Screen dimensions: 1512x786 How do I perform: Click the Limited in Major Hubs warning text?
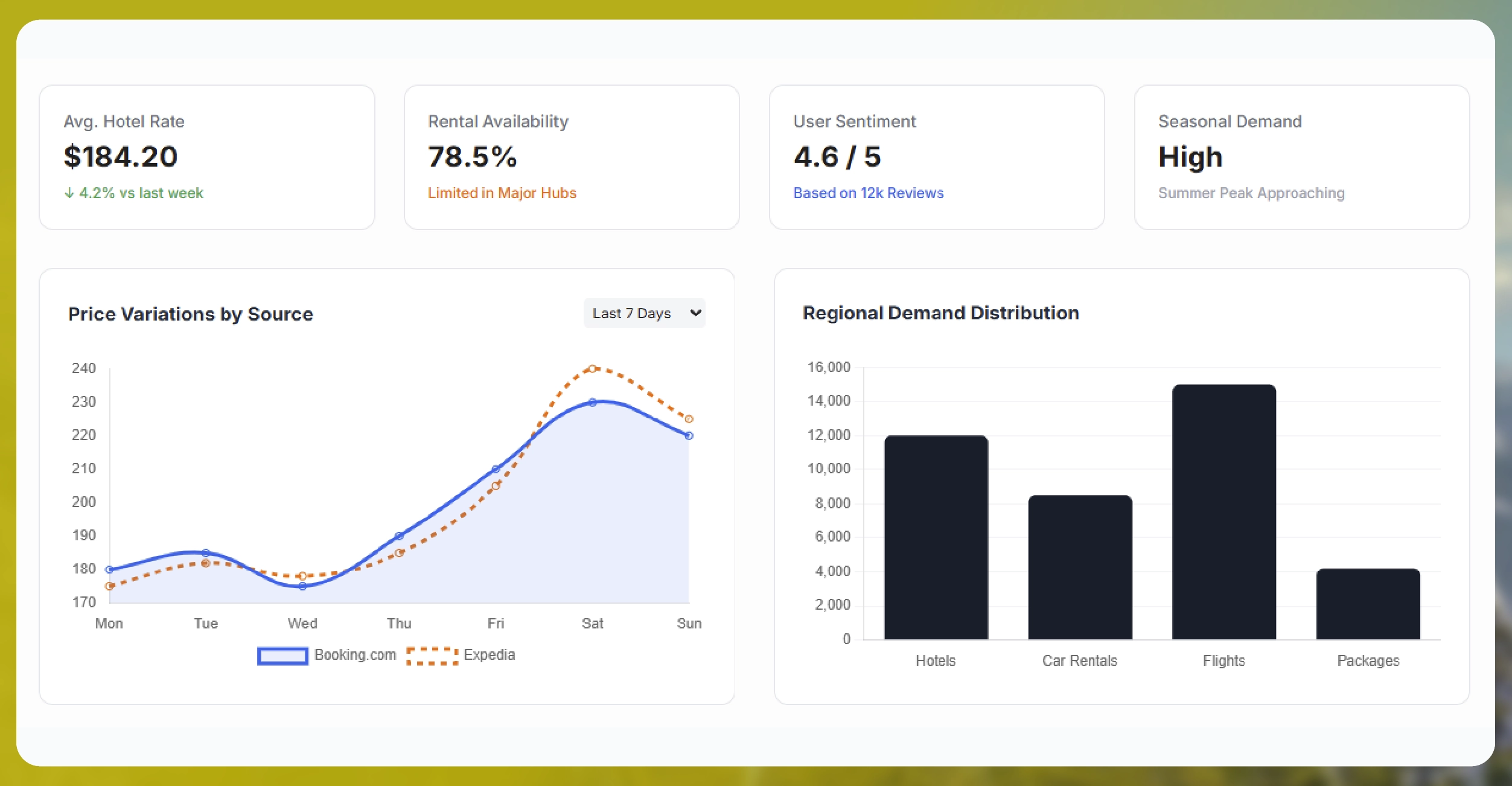click(x=502, y=193)
